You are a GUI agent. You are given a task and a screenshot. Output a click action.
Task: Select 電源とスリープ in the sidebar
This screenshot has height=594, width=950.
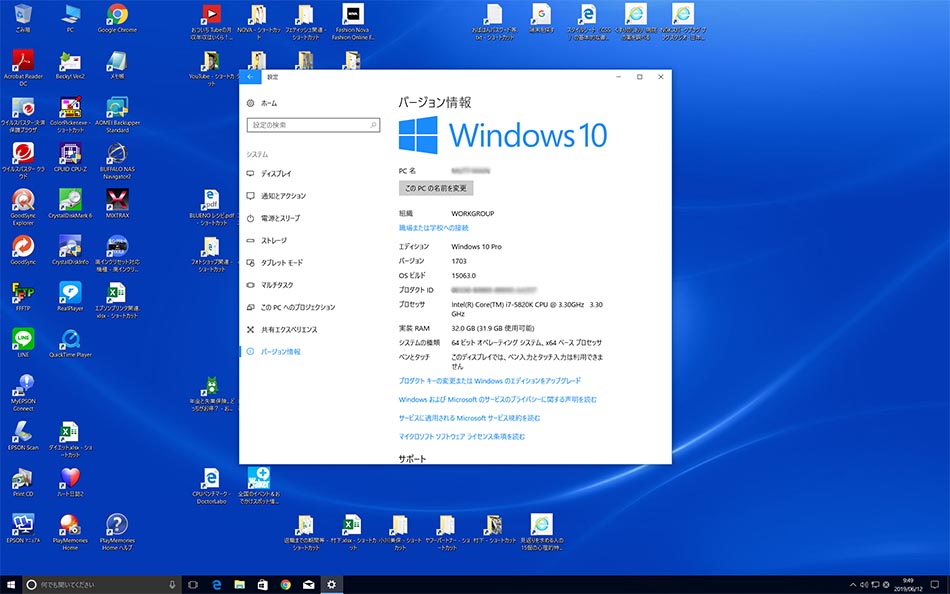[x=280, y=218]
